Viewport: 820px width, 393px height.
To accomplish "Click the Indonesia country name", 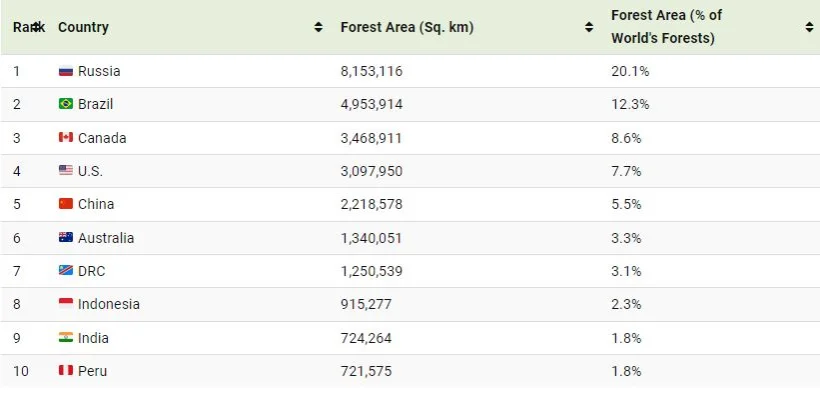I will point(109,304).
